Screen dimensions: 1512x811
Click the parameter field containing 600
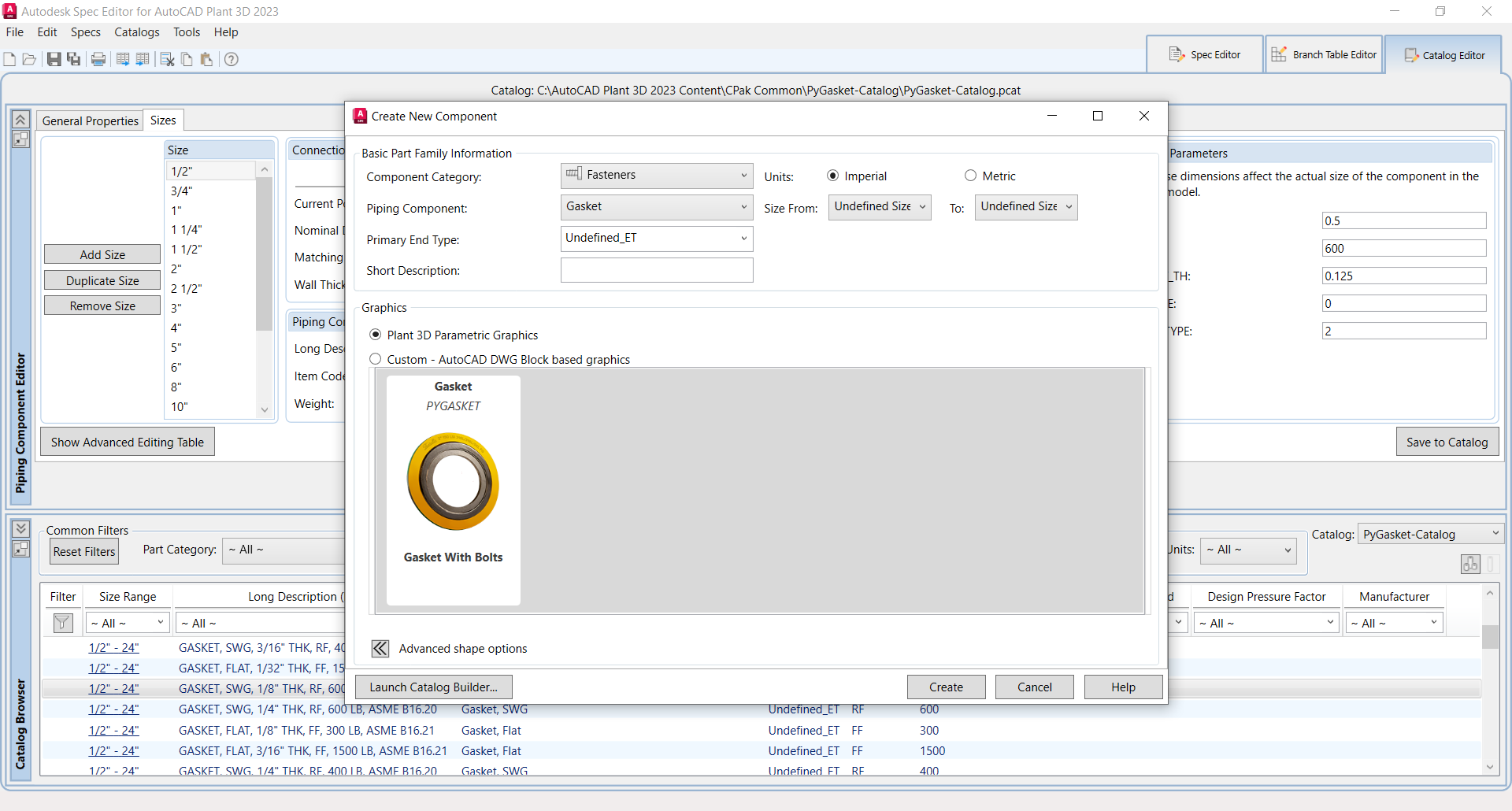click(1404, 248)
